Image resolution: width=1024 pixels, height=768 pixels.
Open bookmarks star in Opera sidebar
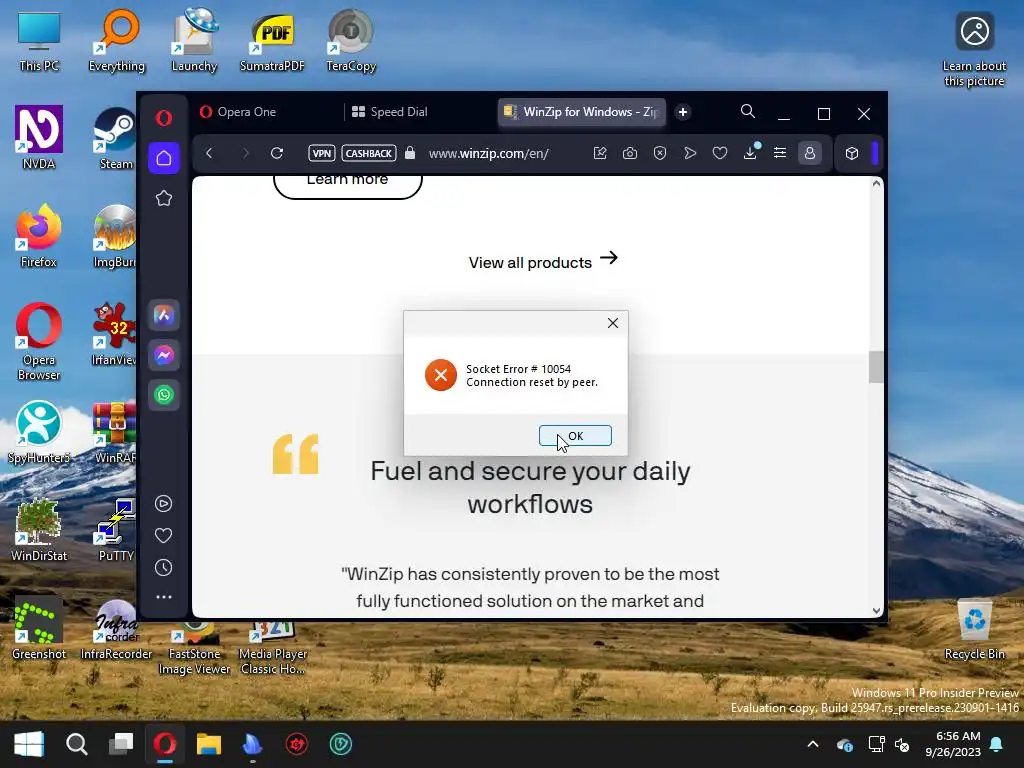point(164,199)
